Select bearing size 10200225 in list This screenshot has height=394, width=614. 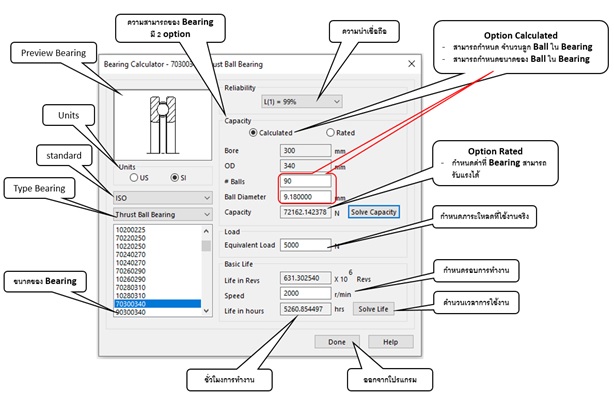(x=158, y=230)
